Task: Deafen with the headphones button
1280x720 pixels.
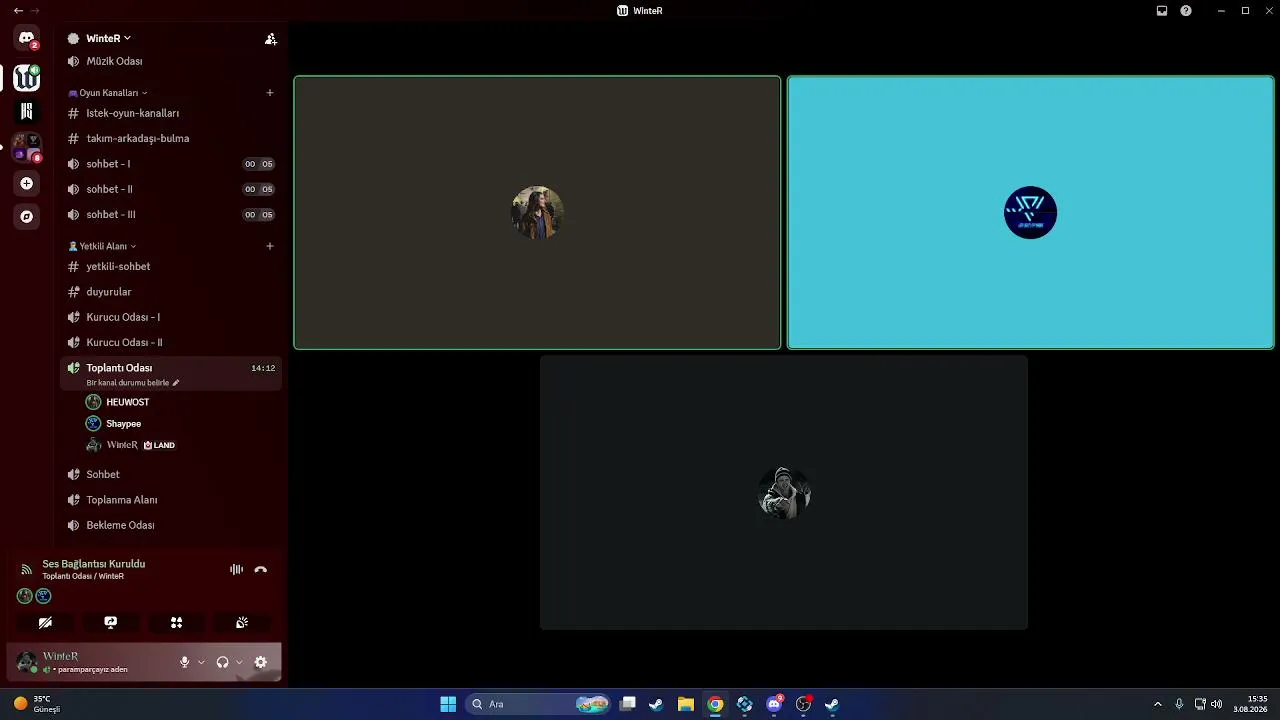Action: (x=222, y=662)
